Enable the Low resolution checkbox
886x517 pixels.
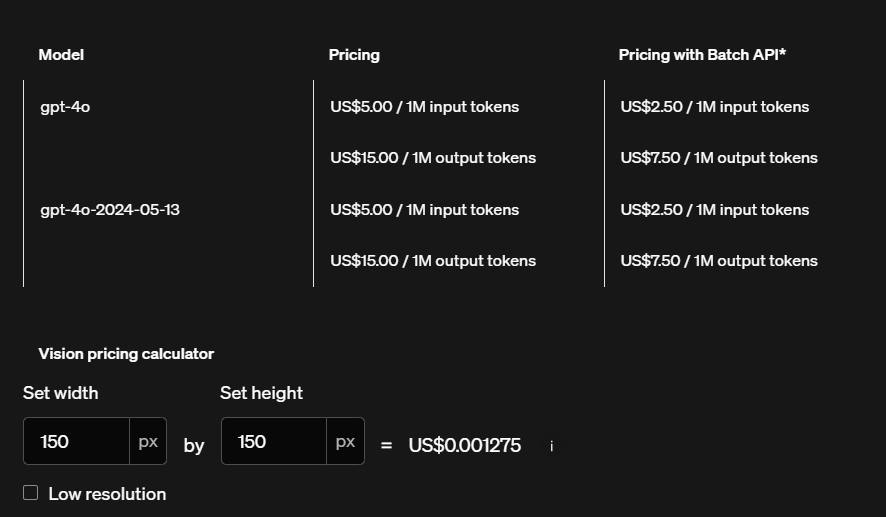click(30, 493)
